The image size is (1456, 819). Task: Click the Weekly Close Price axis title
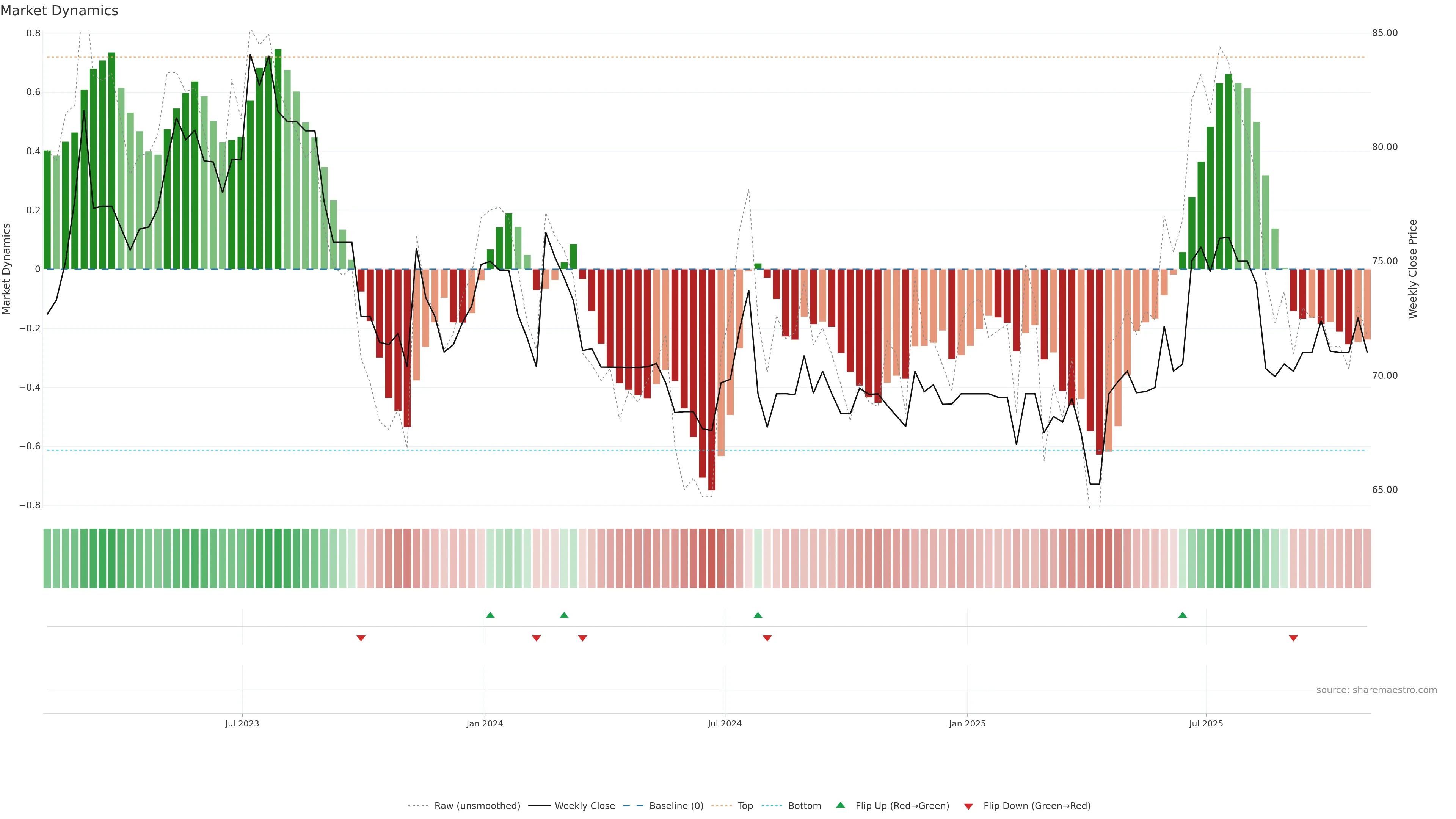click(x=1413, y=269)
